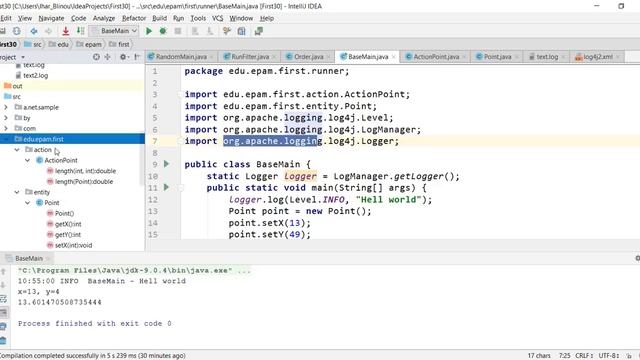The width and height of the screenshot is (640, 360).
Task: Navigate back with the blue arrow icon
Action: 34,31
